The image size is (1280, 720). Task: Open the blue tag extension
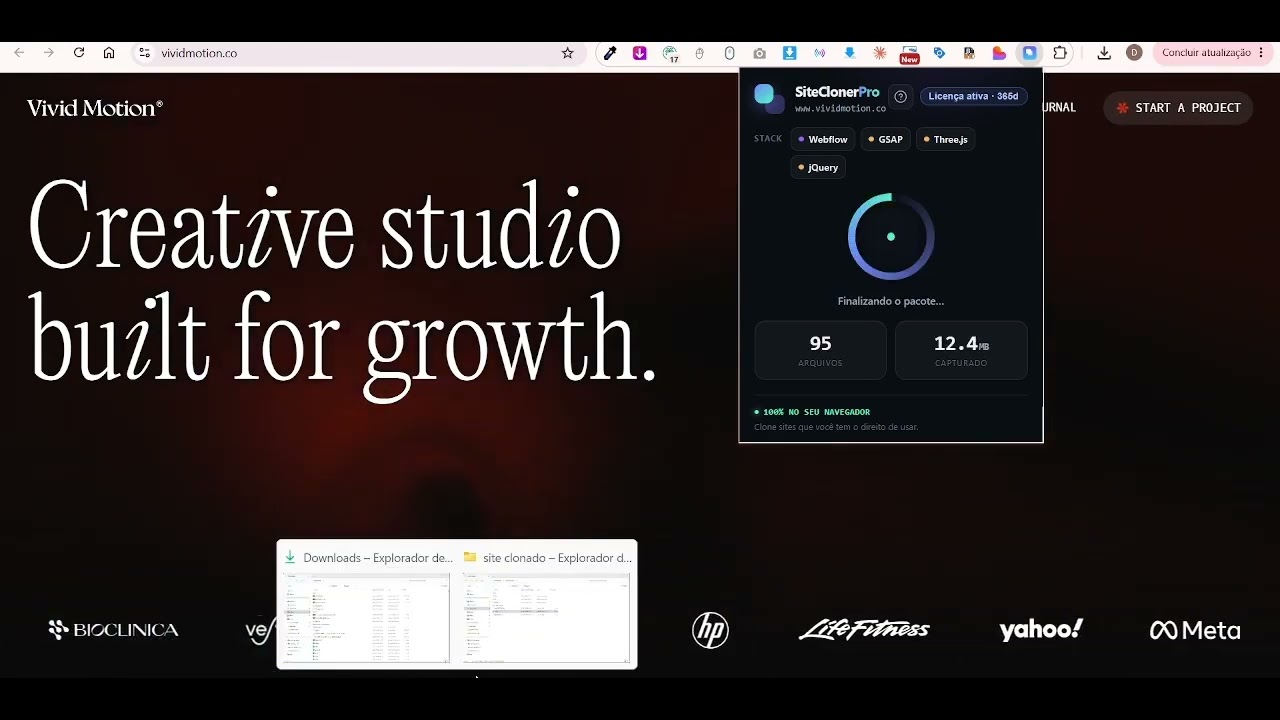click(939, 53)
